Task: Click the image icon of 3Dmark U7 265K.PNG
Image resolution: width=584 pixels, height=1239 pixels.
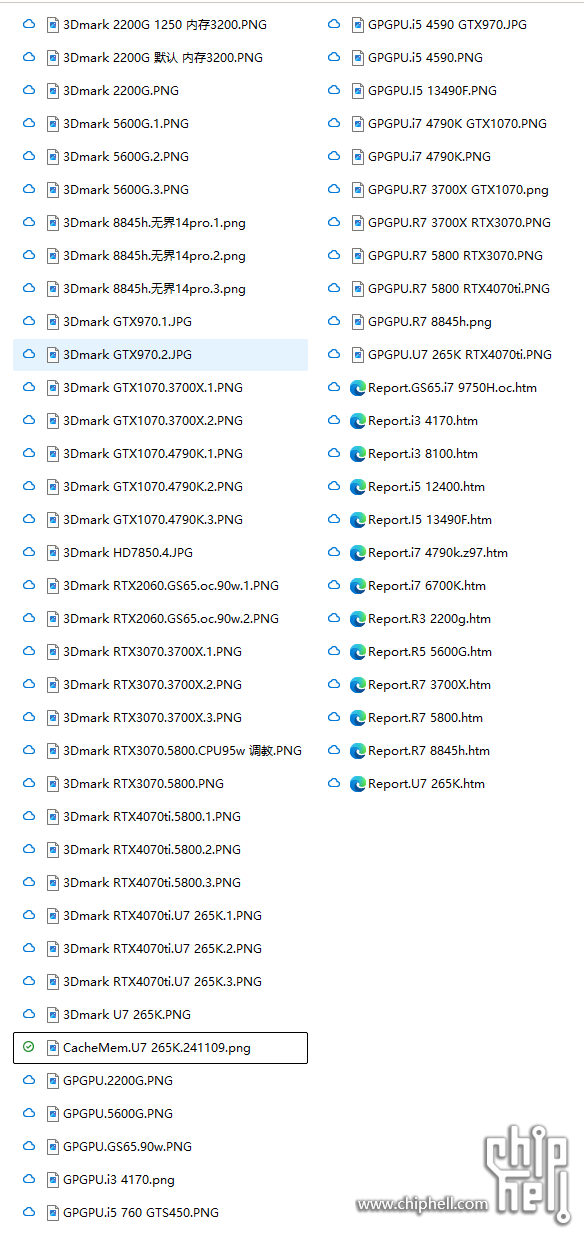Action: (53, 1015)
